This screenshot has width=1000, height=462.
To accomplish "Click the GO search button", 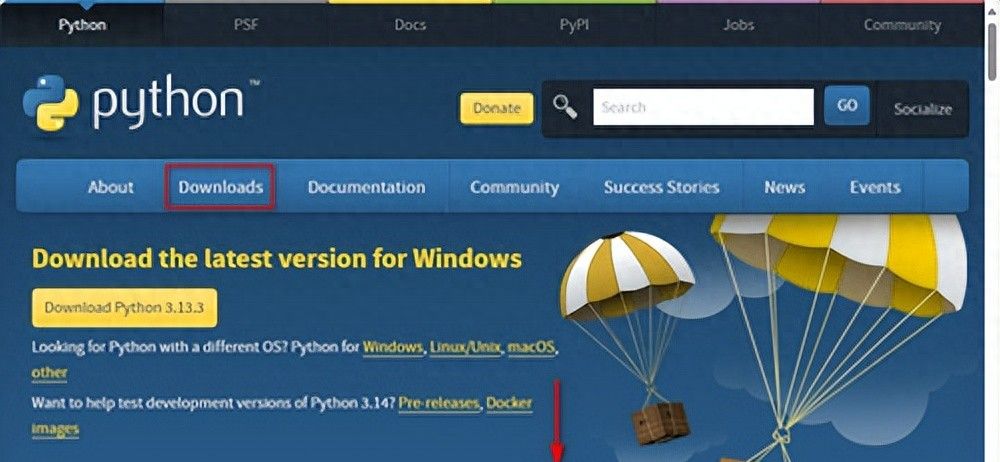I will pyautogui.click(x=847, y=105).
